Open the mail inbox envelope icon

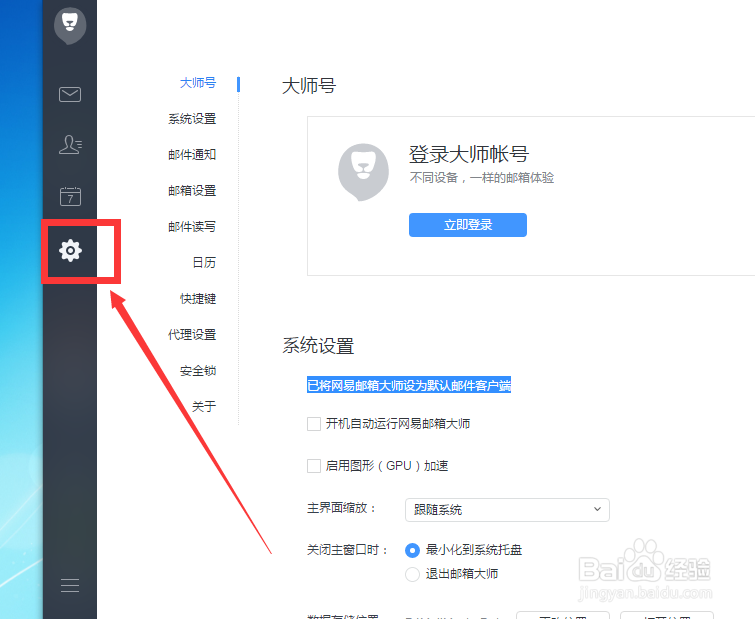pos(70,94)
